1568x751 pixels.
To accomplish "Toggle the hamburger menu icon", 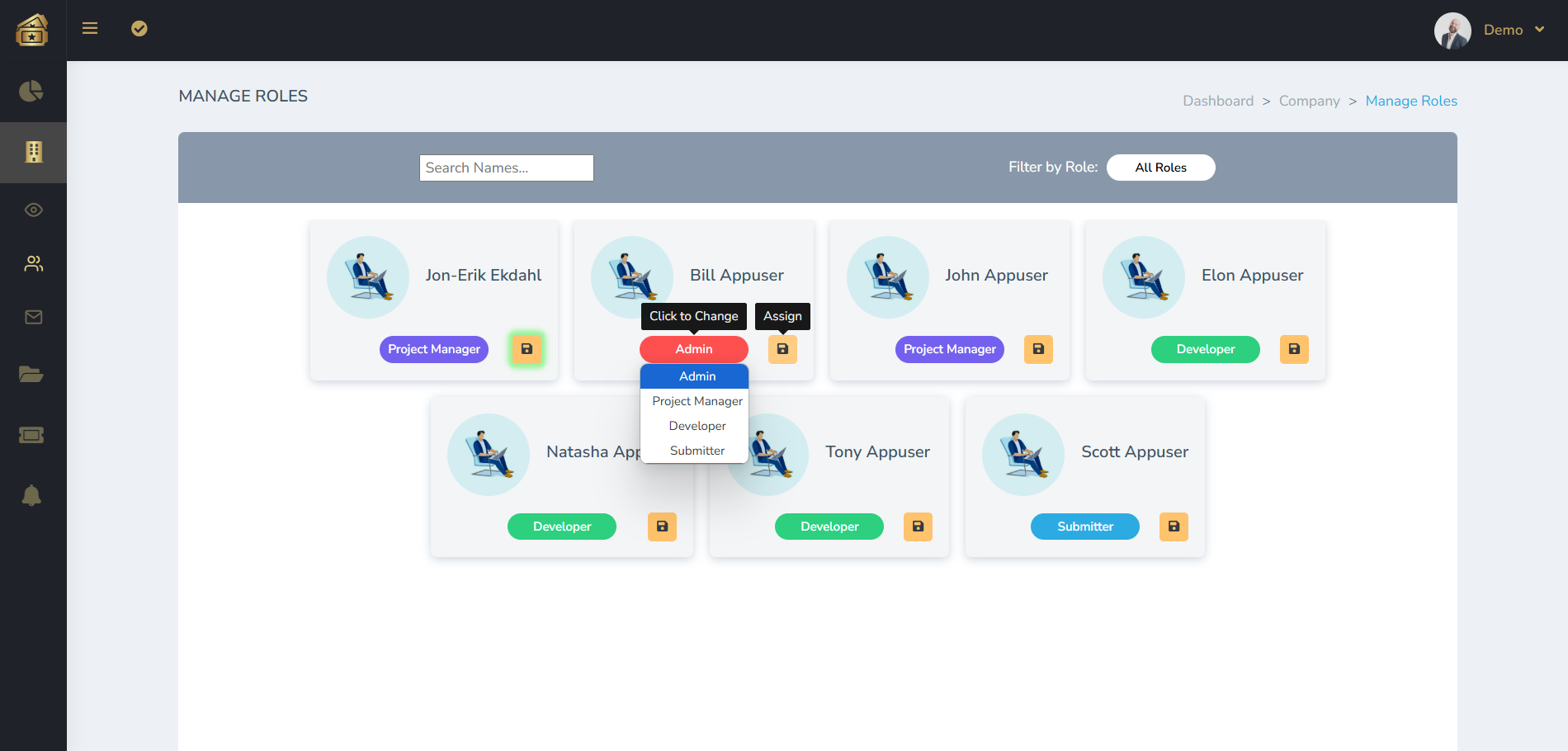I will tap(90, 29).
